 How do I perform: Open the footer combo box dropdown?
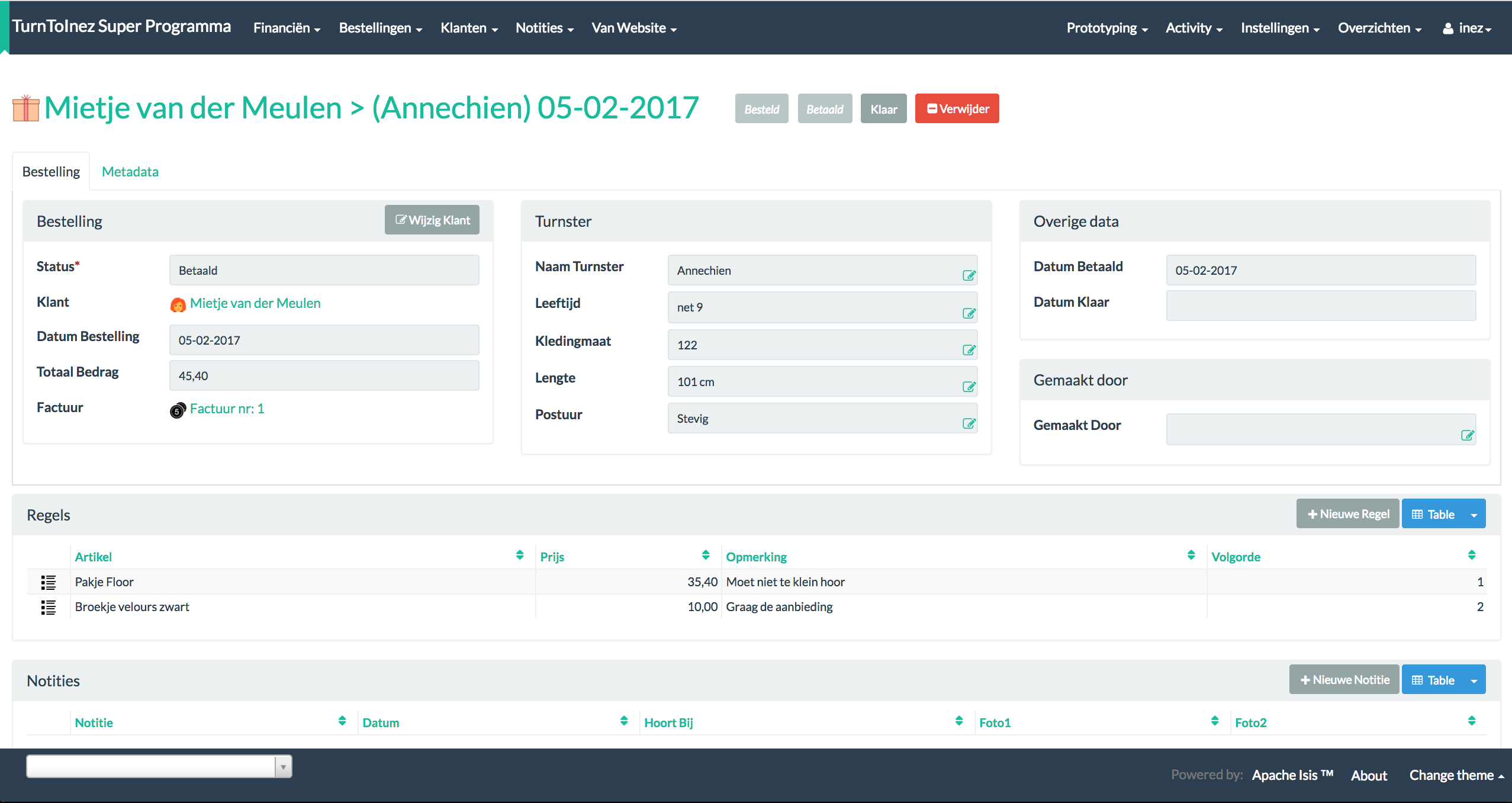click(x=283, y=767)
